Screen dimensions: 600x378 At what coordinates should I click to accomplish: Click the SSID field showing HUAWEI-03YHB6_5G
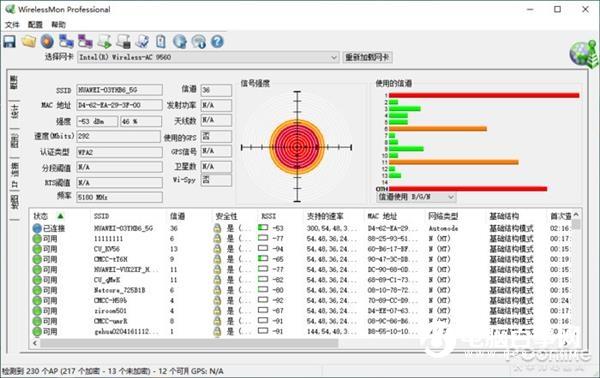(x=119, y=90)
